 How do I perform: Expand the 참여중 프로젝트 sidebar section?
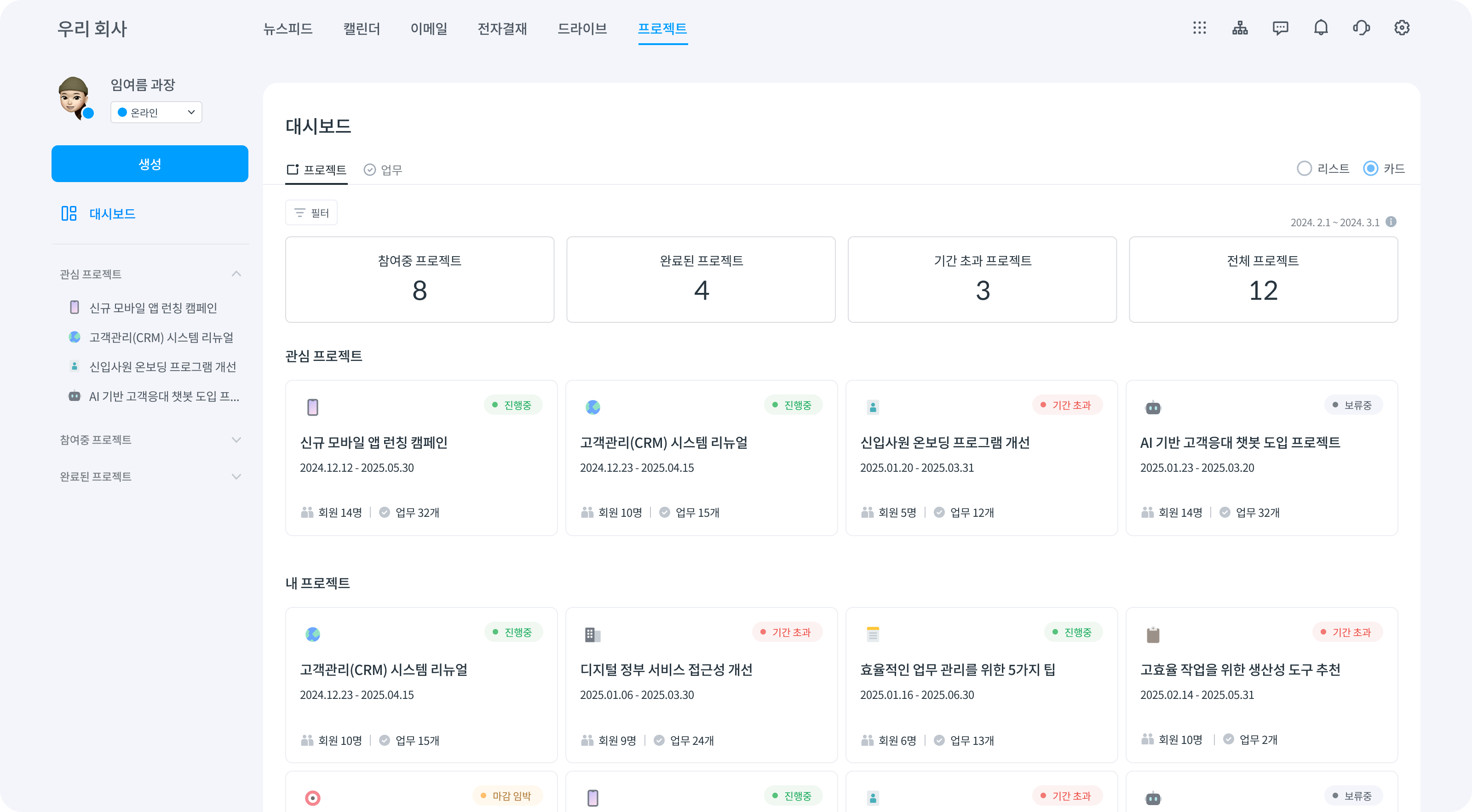click(236, 440)
